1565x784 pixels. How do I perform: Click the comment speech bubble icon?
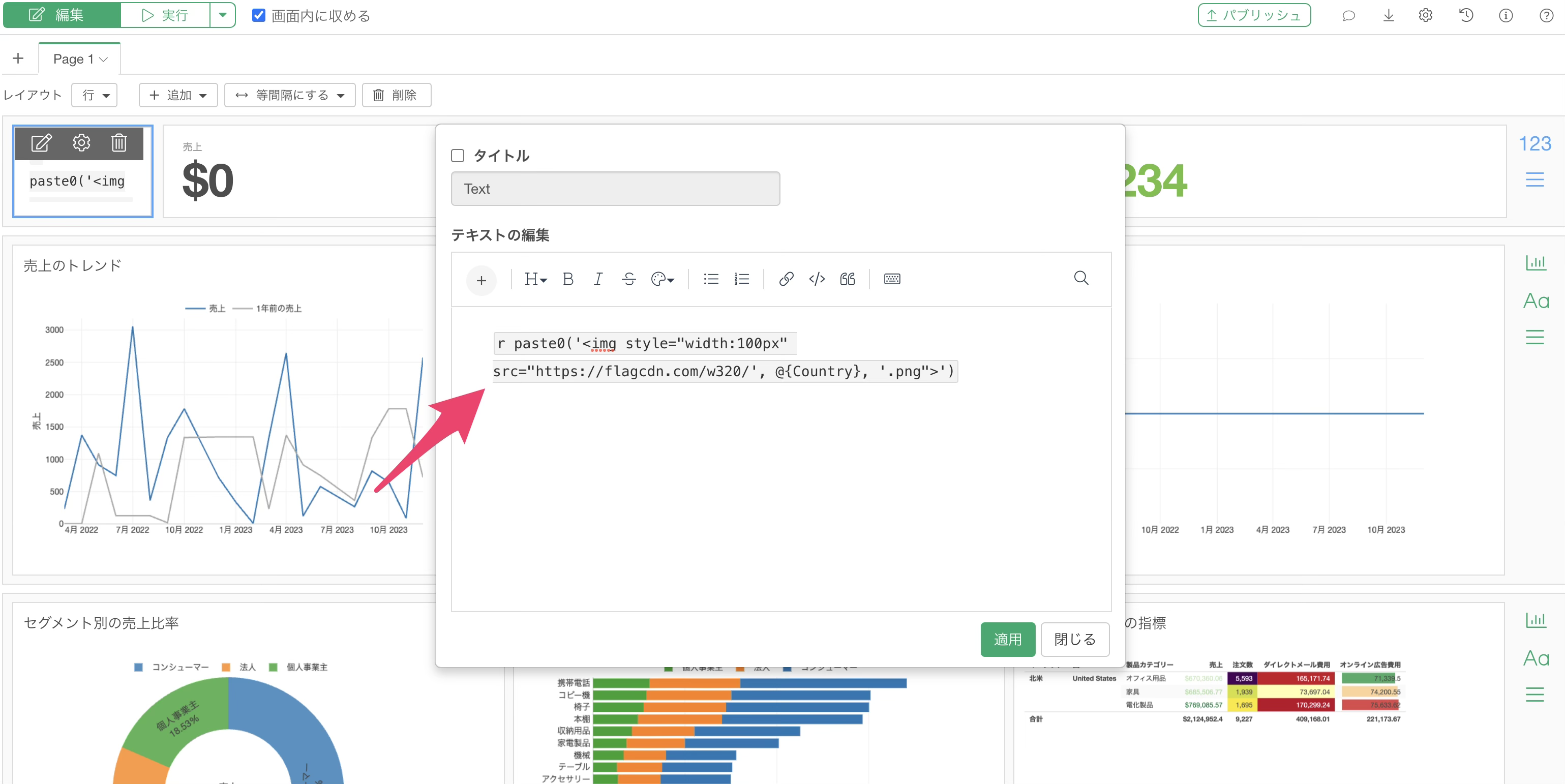pos(1348,16)
